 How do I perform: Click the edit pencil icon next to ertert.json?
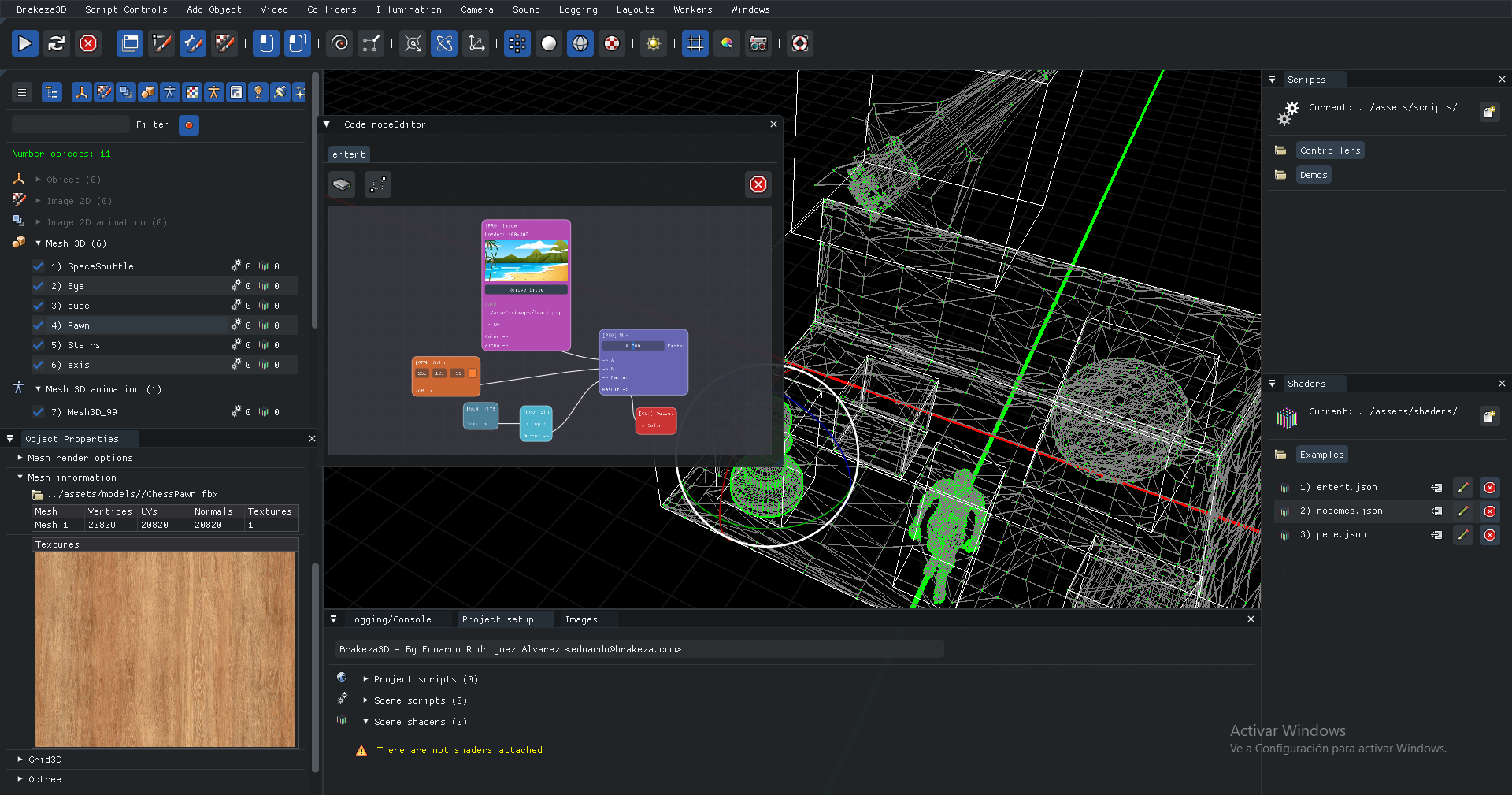[x=1463, y=488]
